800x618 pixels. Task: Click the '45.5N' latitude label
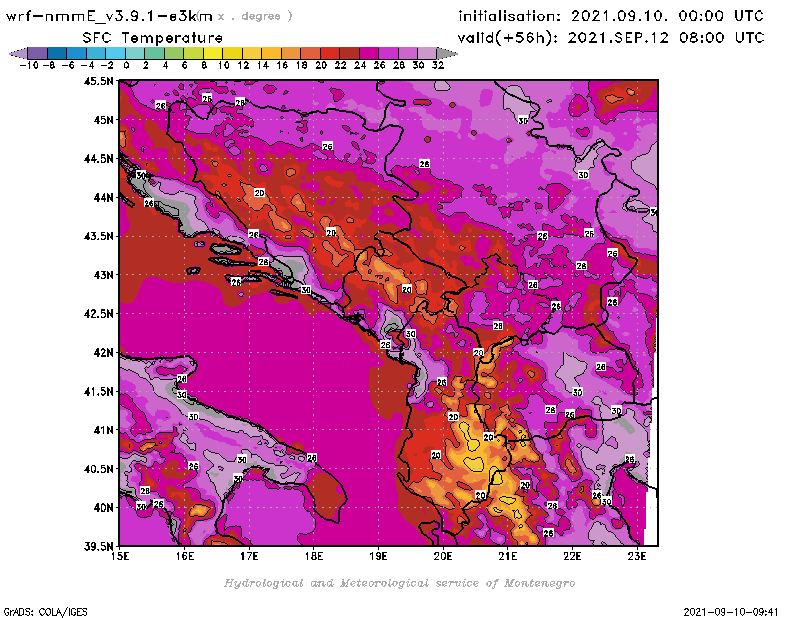98,81
